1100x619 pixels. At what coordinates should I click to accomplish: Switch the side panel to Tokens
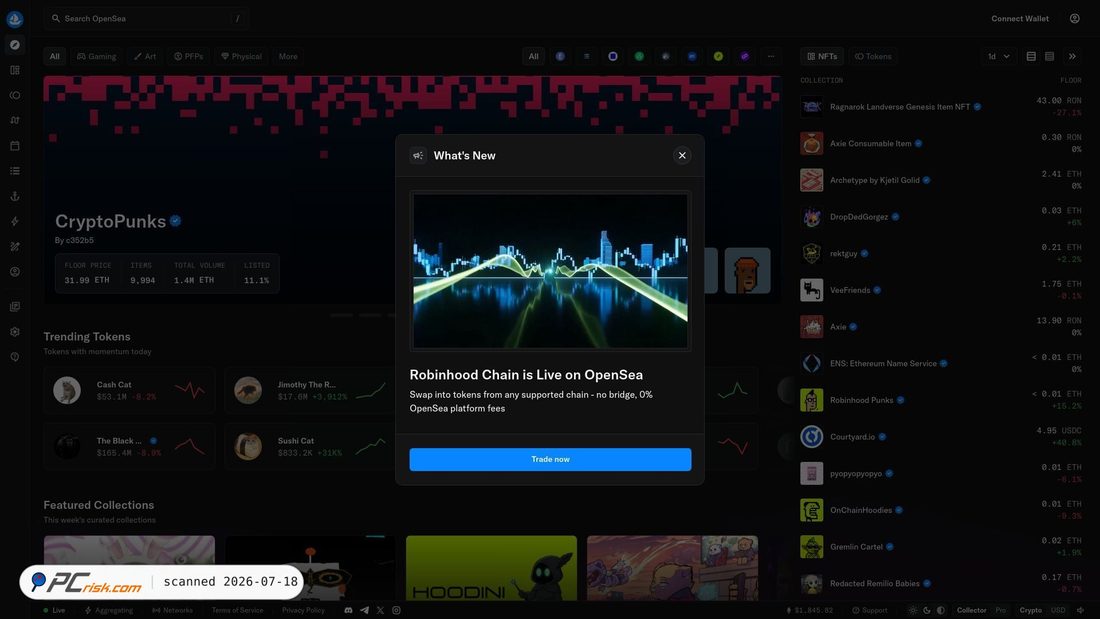[x=873, y=57]
